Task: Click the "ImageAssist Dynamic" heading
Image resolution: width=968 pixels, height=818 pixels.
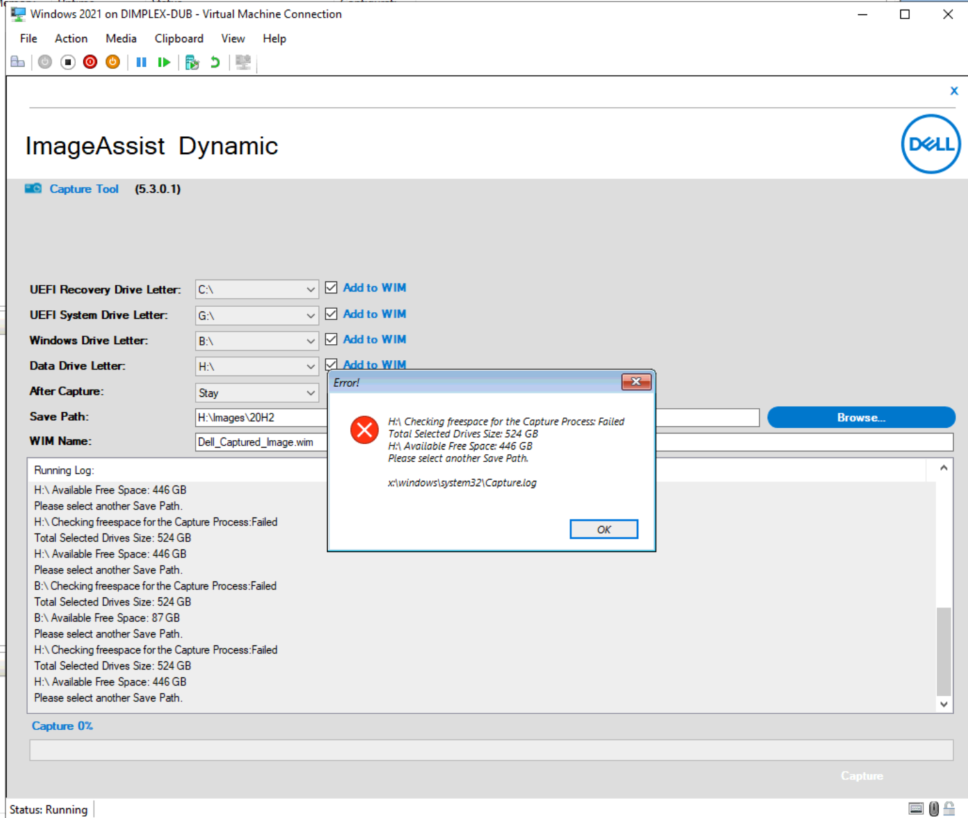Action: [x=152, y=146]
